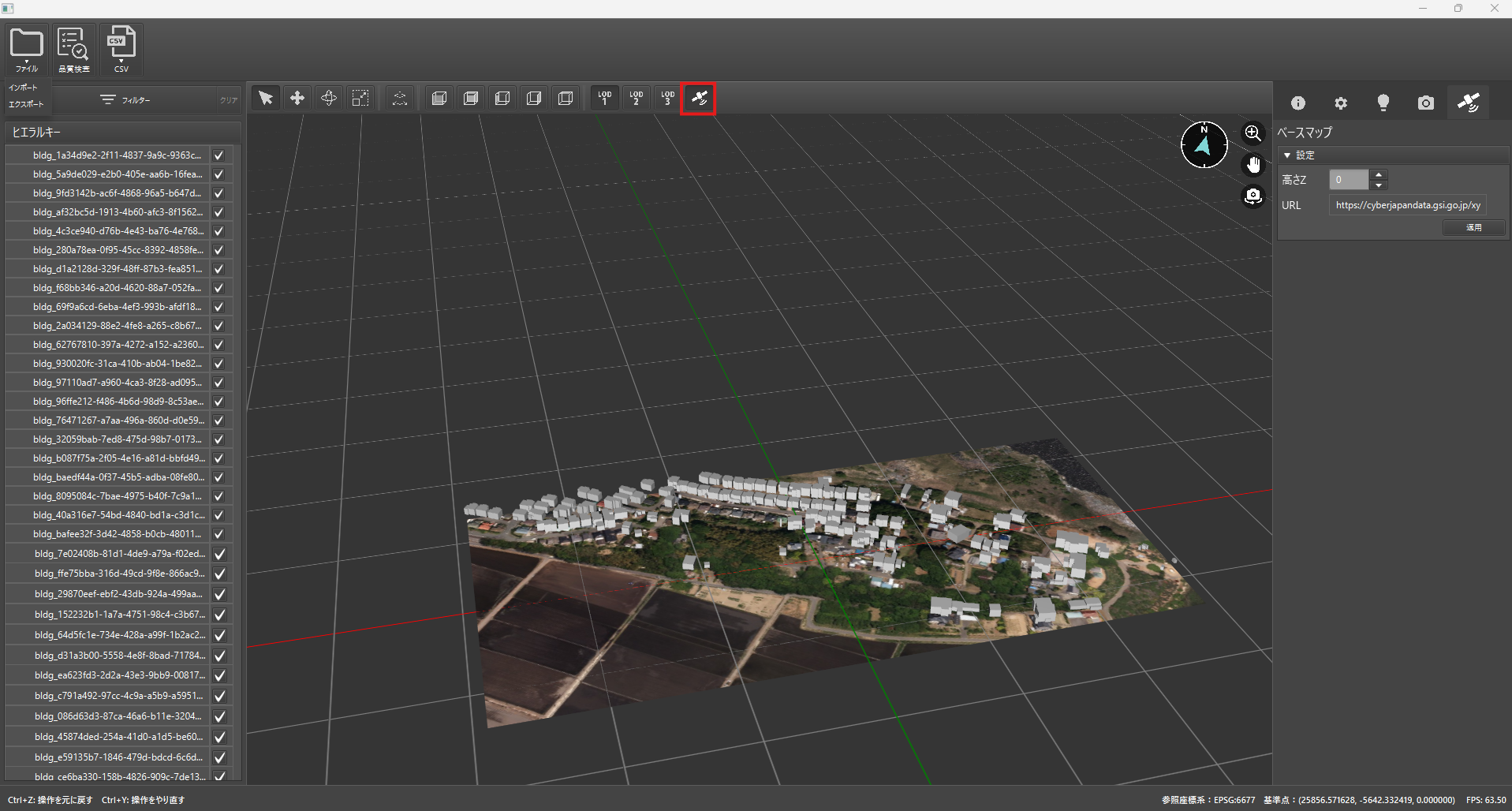Switch display to LOD 2
The height and width of the screenshot is (811, 1512).
tap(636, 99)
